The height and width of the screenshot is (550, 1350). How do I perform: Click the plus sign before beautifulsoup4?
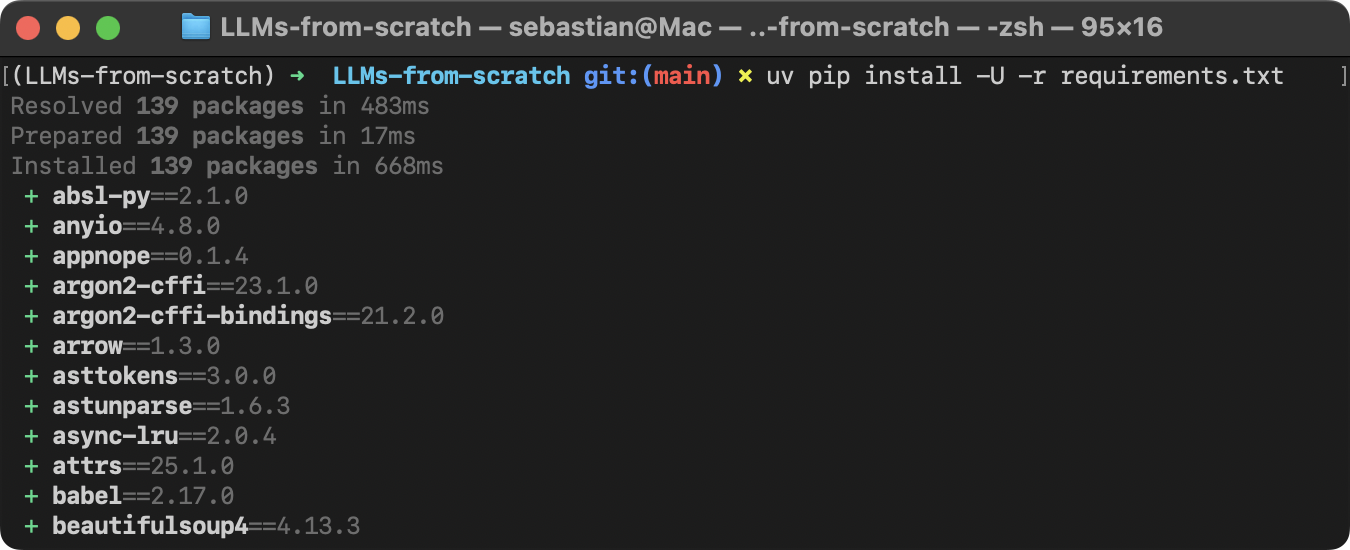31,526
